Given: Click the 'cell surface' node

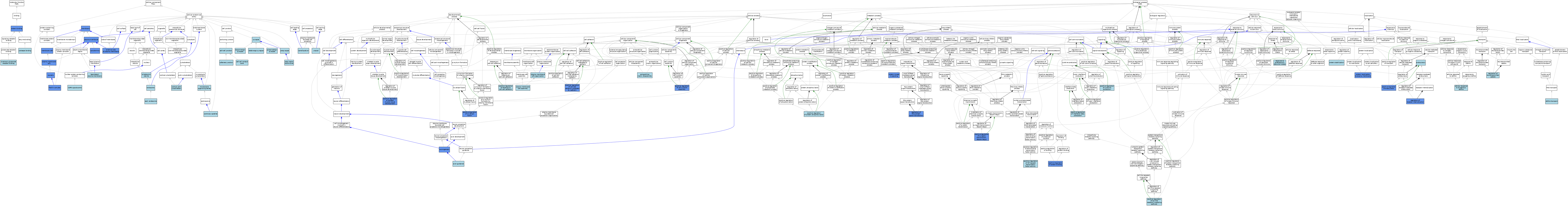Looking at the screenshot, I should [x=121, y=29].
